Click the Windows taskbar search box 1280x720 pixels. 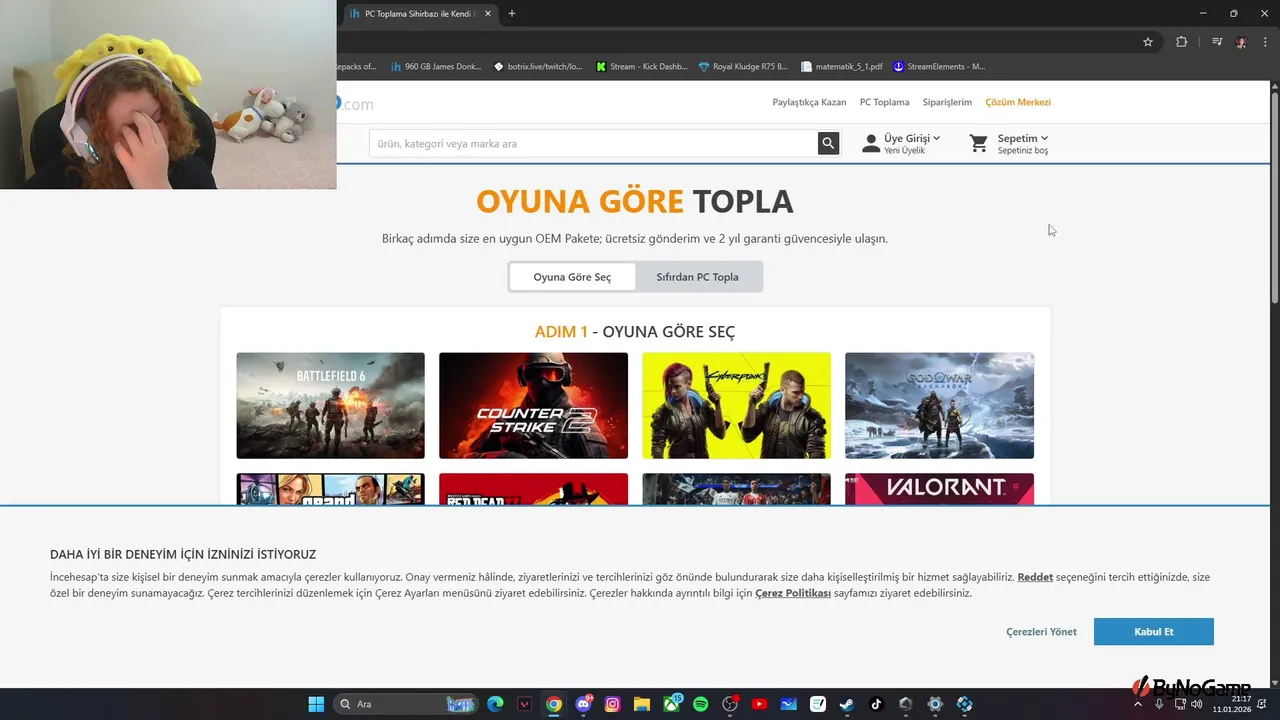pyautogui.click(x=404, y=704)
